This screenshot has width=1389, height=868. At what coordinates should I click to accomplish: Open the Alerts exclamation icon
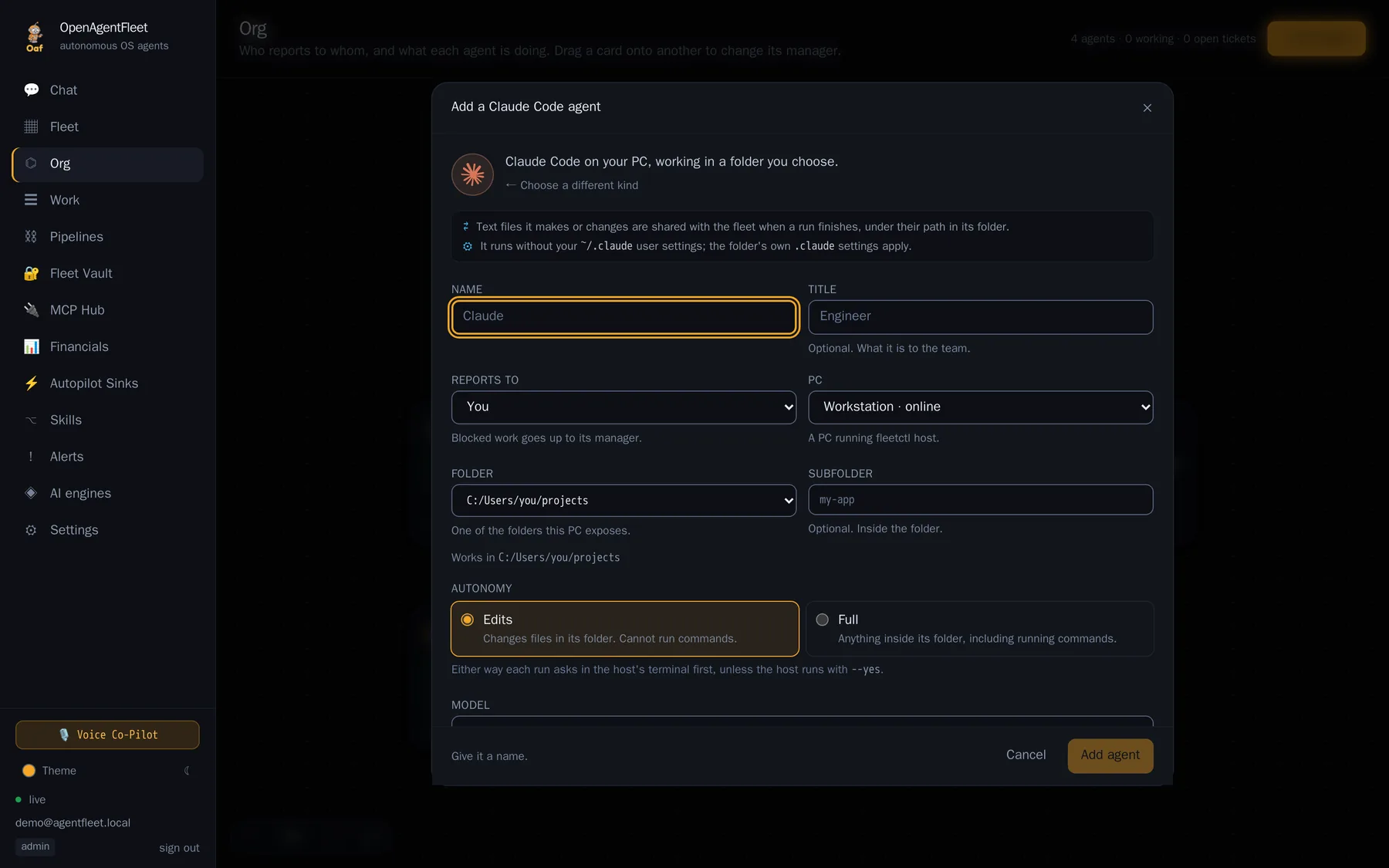(31, 457)
